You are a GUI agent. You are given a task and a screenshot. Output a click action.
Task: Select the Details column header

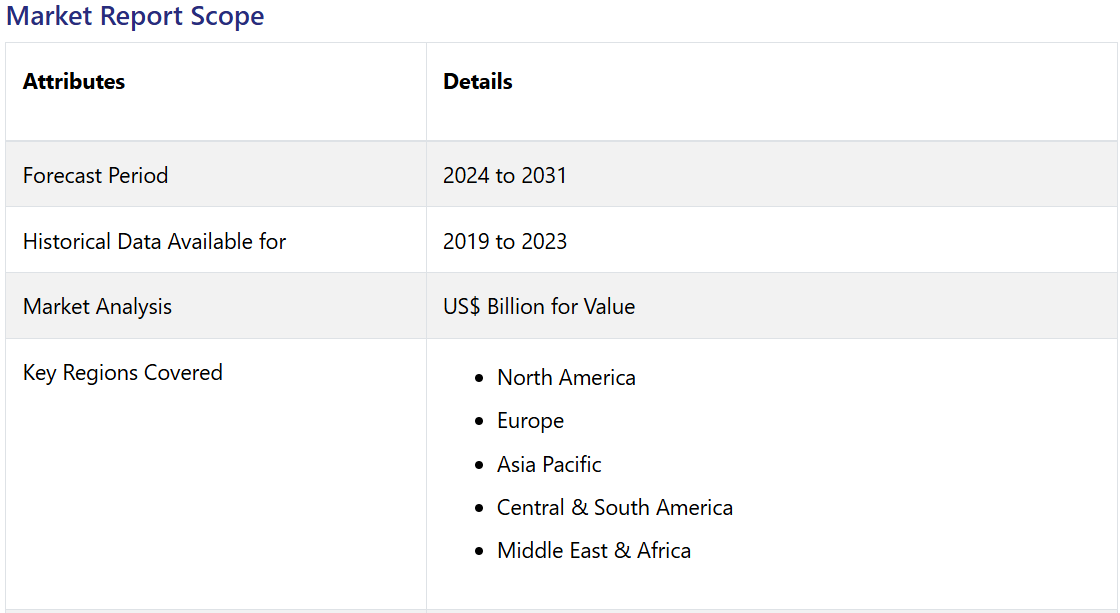point(478,82)
